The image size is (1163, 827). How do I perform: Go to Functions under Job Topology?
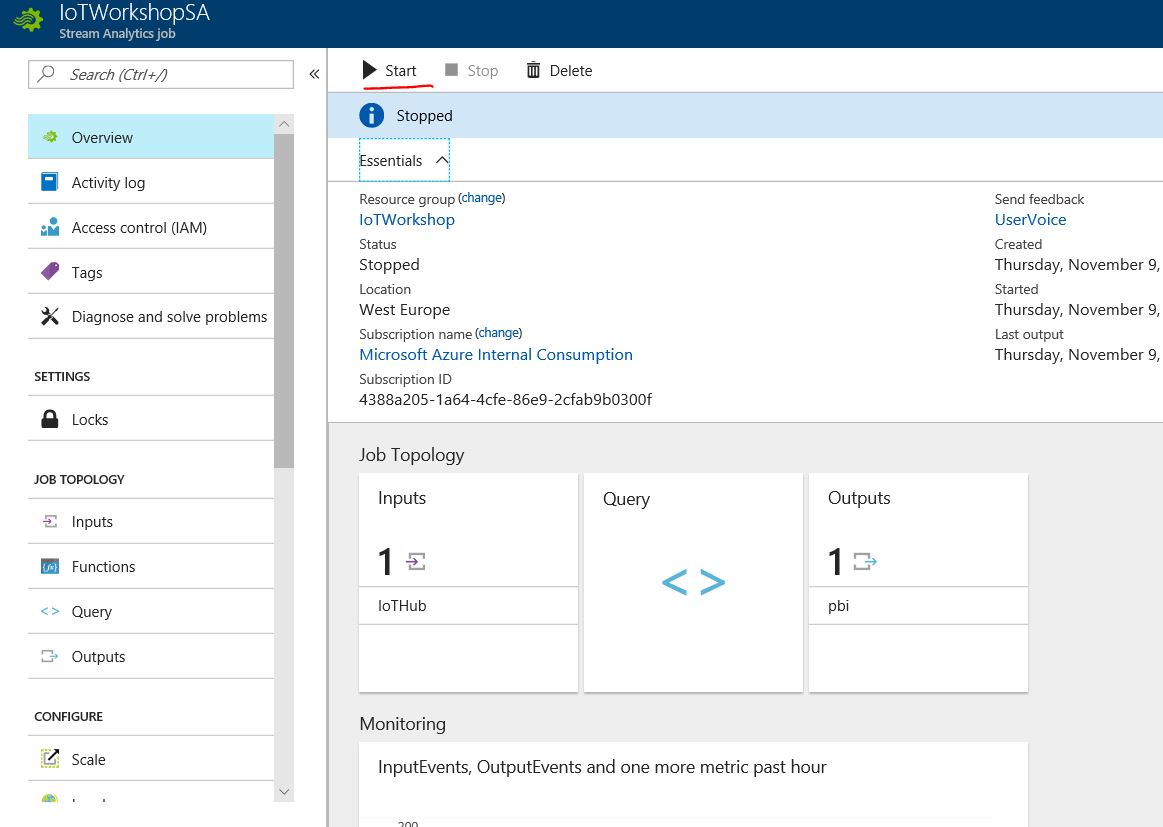(x=151, y=567)
